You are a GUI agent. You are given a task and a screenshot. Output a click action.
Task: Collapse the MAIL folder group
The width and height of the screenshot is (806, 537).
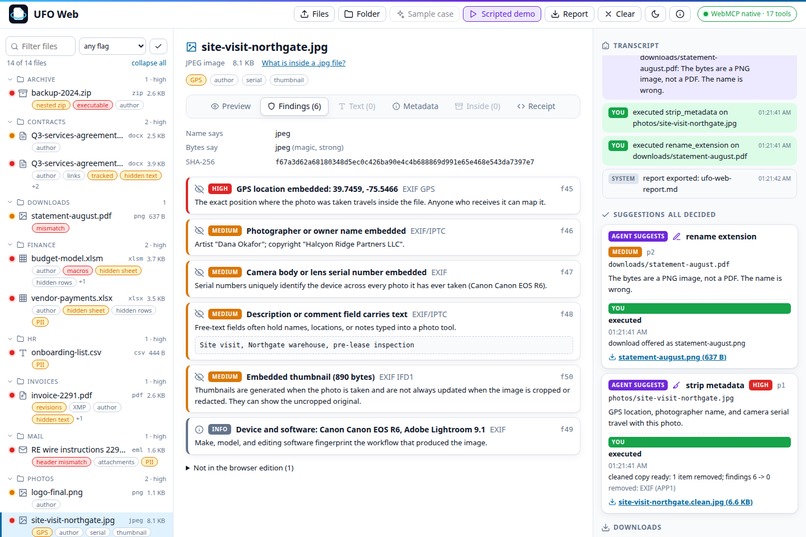coord(10,436)
